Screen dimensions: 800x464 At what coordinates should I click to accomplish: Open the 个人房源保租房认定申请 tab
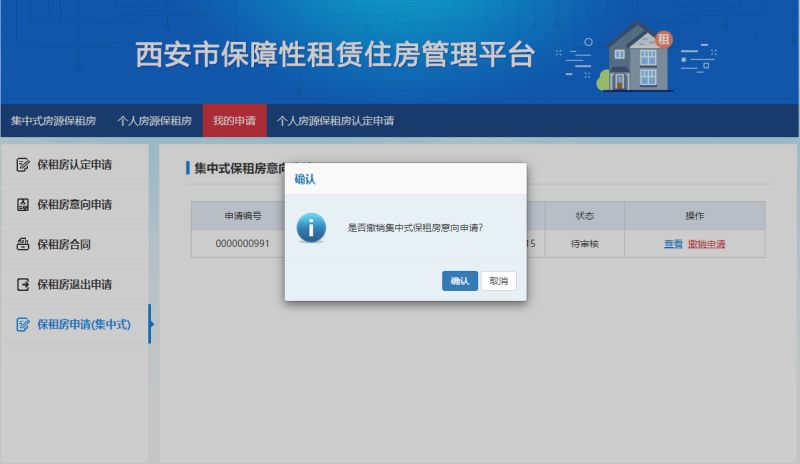click(335, 121)
